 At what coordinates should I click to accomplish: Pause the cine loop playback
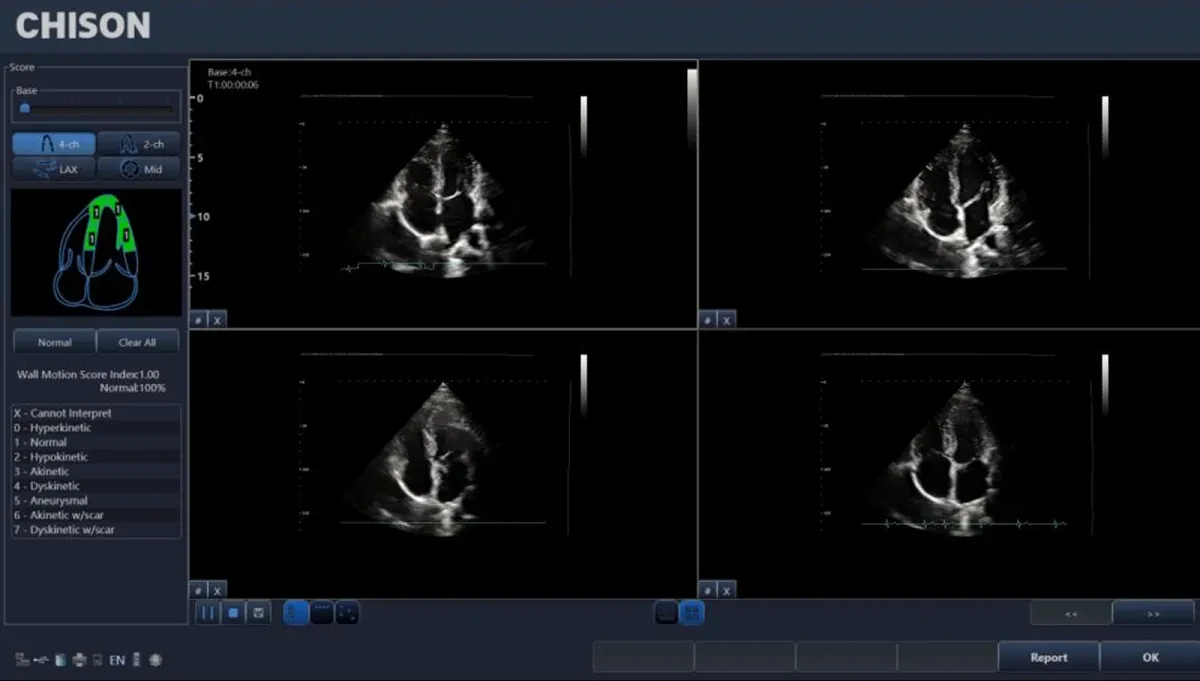[207, 613]
